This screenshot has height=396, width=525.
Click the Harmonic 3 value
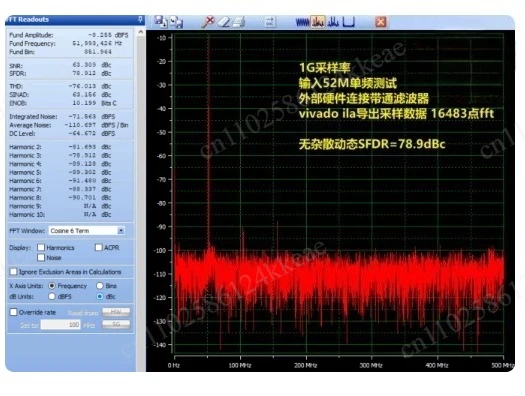[82, 155]
